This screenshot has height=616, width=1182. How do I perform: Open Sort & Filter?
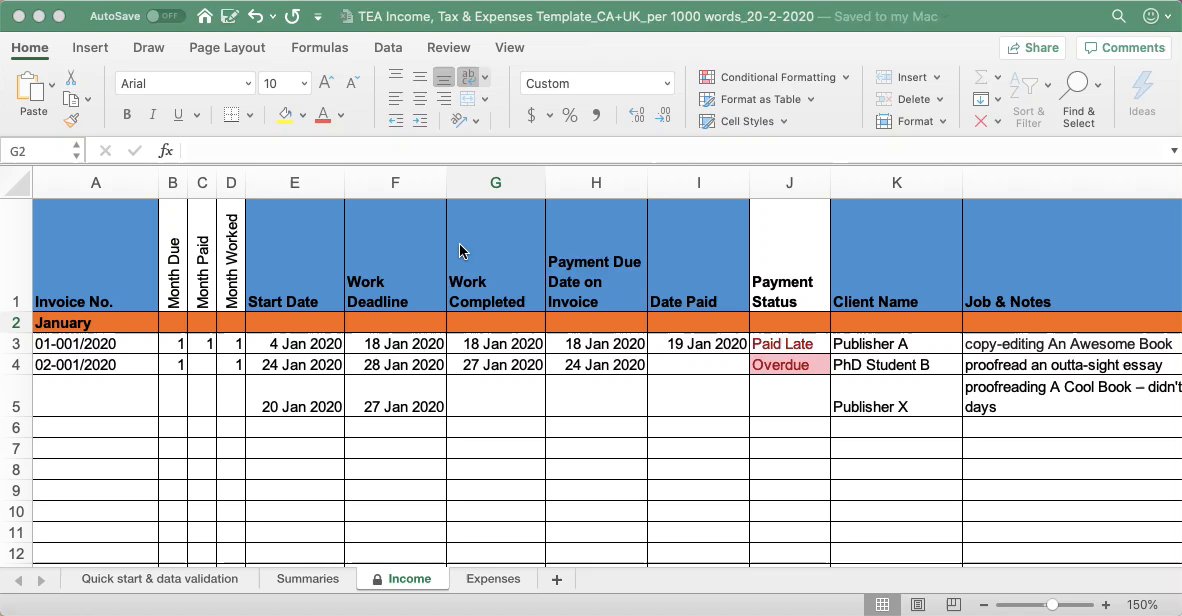[1028, 100]
